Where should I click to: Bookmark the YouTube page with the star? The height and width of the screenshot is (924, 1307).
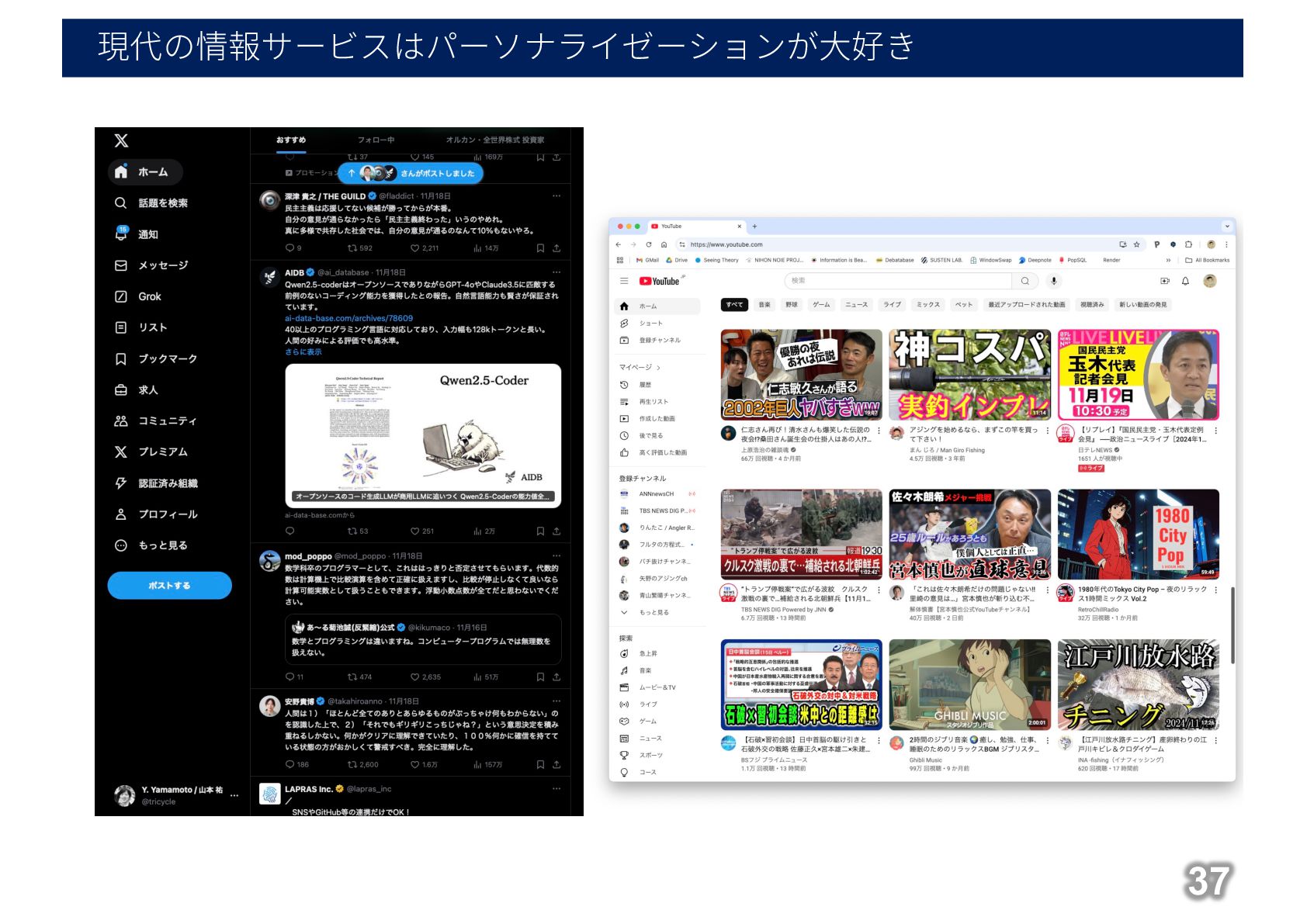click(x=1136, y=244)
